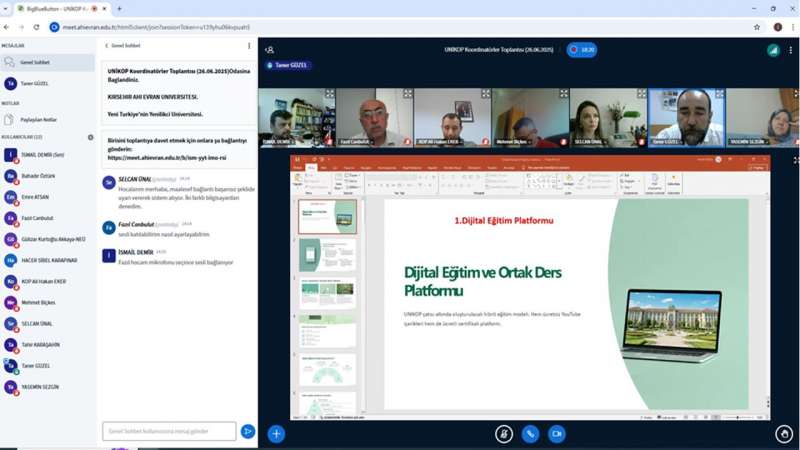Click the chat message input field

pos(169,431)
